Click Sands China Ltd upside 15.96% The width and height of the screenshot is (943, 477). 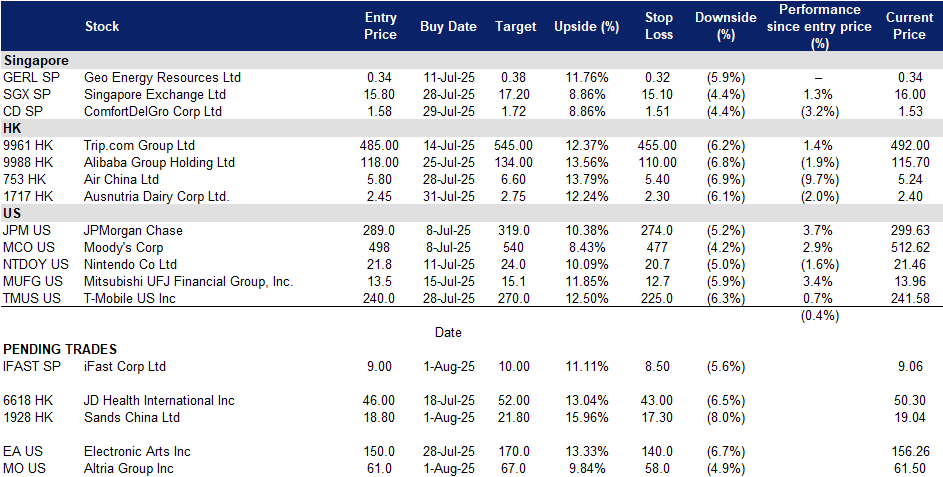point(586,417)
